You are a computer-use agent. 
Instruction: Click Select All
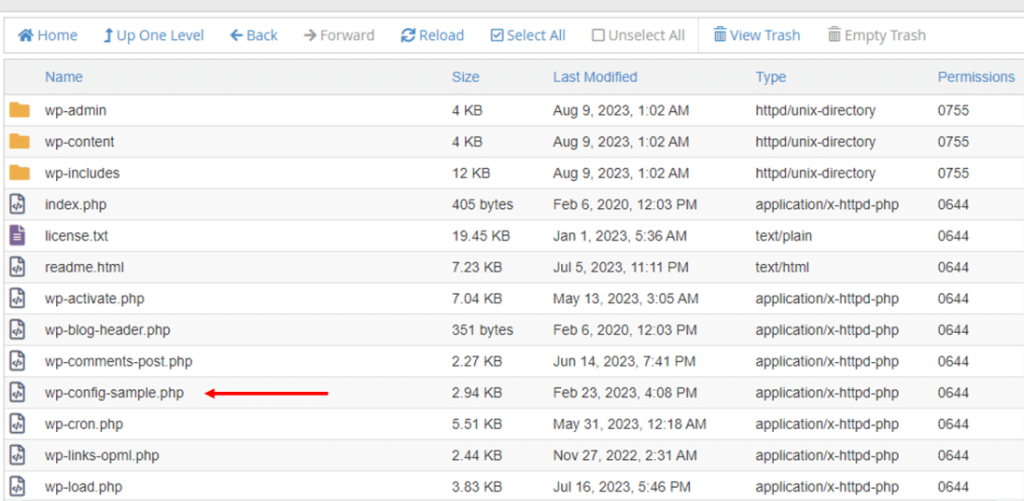(528, 35)
